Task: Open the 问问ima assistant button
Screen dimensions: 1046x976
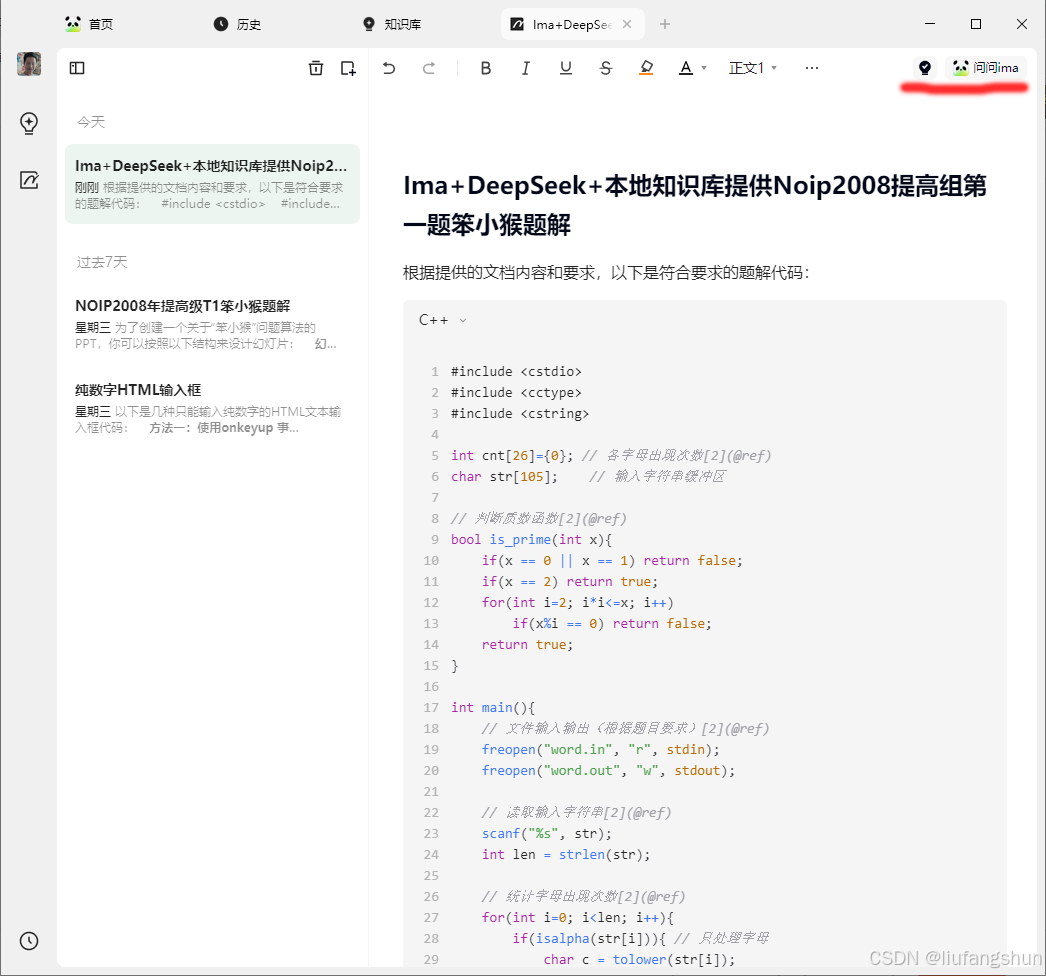Action: tap(986, 67)
